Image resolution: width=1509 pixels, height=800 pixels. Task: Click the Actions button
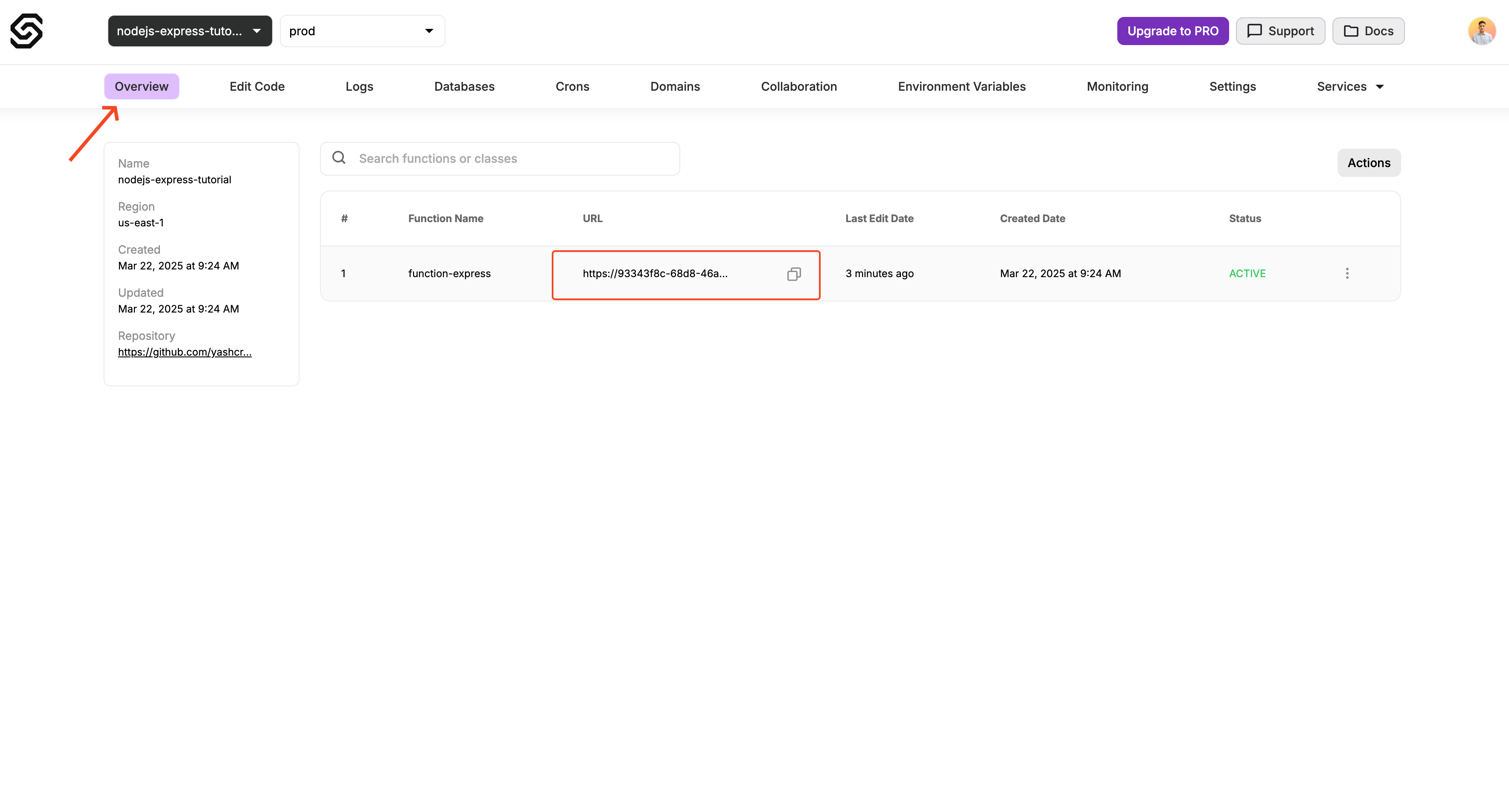(x=1368, y=162)
